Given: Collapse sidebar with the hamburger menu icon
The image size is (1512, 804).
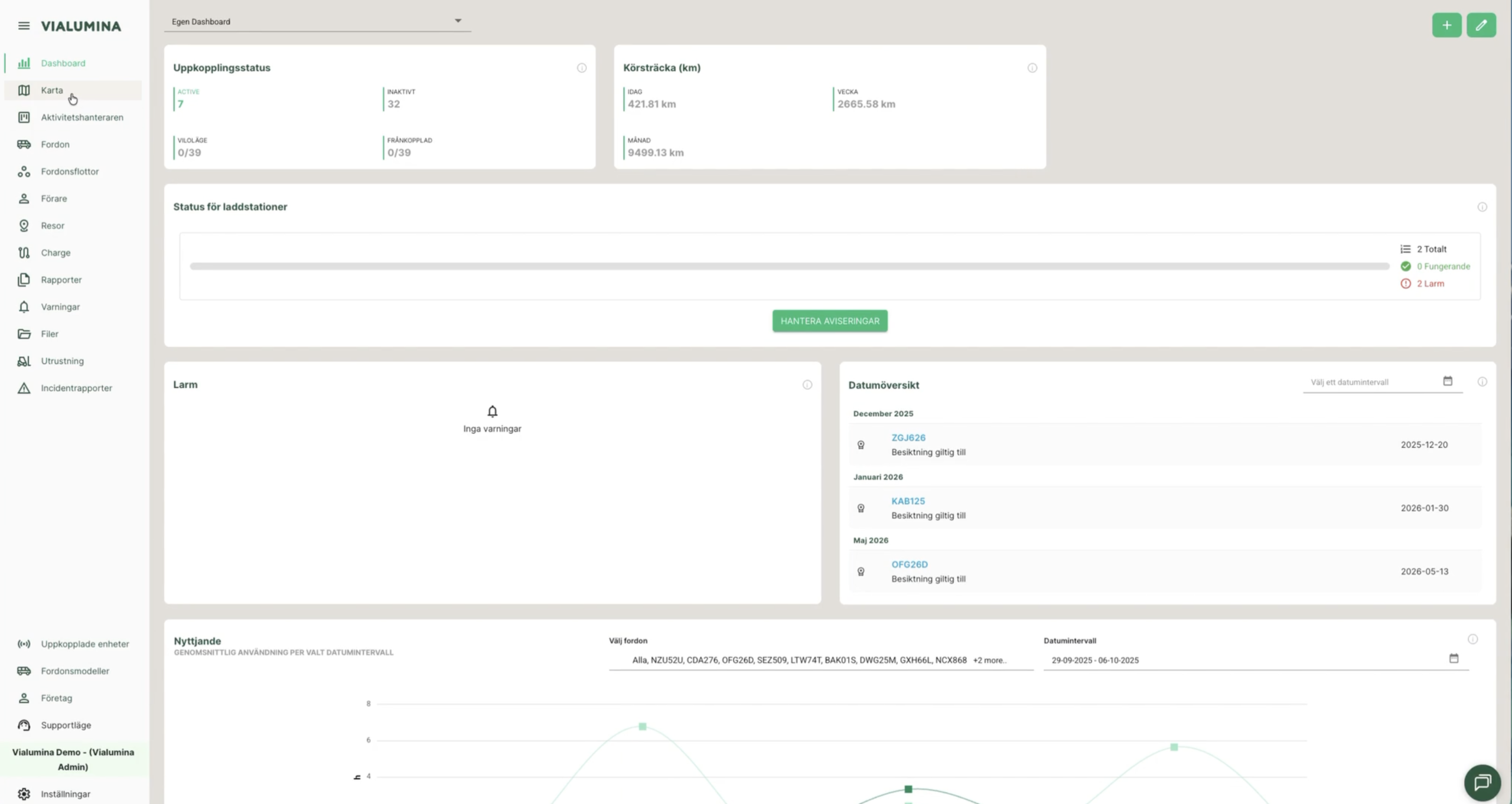Looking at the screenshot, I should (24, 26).
